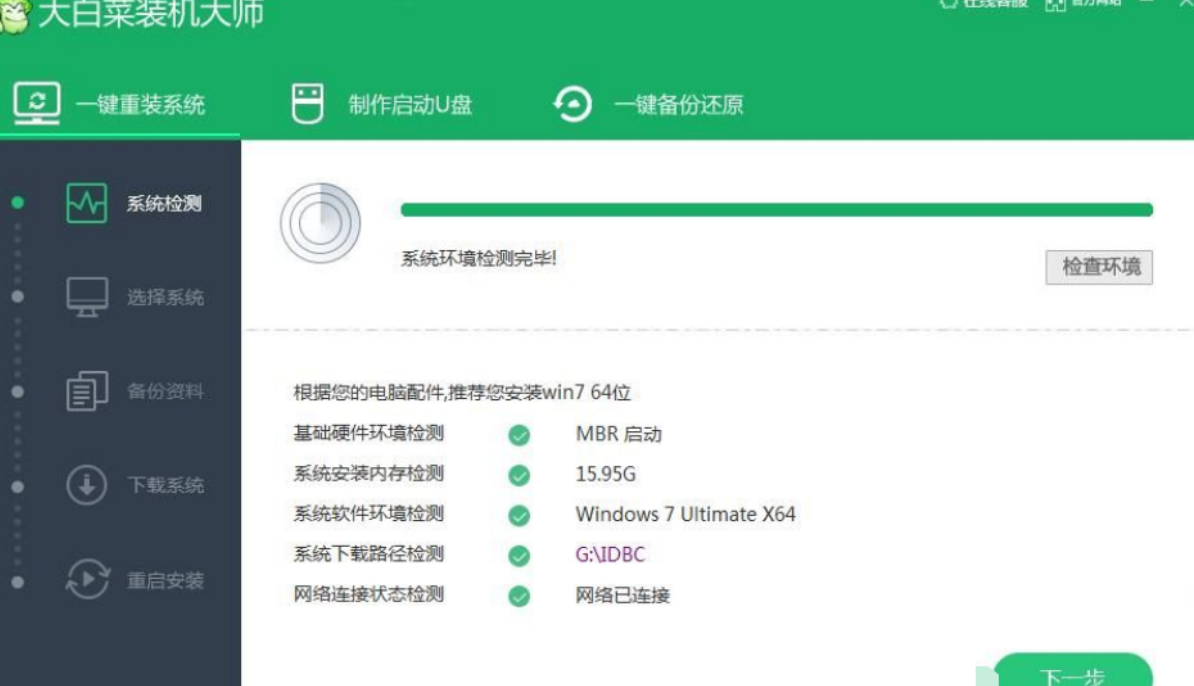Click the 一键备份还原 circular restore icon

pos(572,104)
